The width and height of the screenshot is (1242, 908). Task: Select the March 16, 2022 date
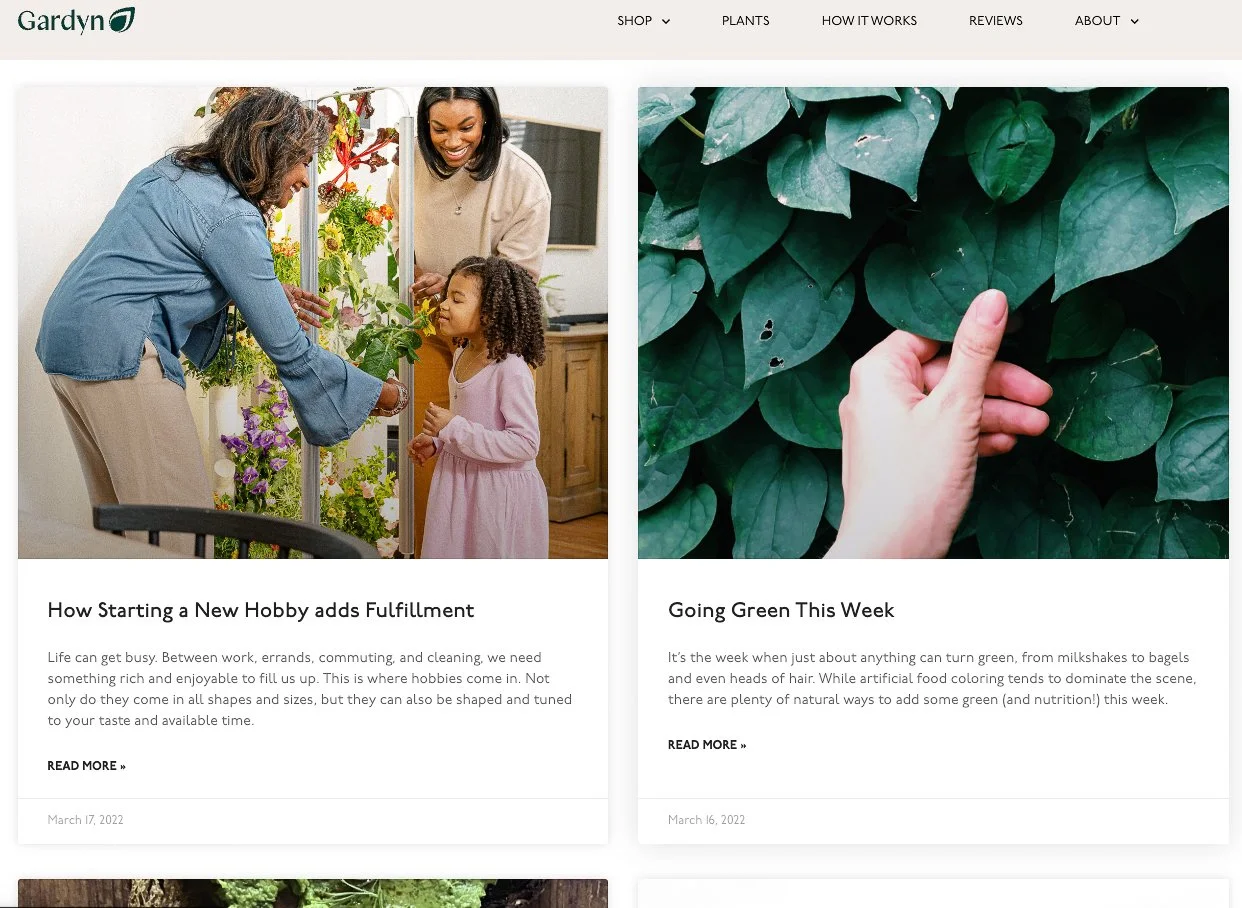[x=706, y=820]
